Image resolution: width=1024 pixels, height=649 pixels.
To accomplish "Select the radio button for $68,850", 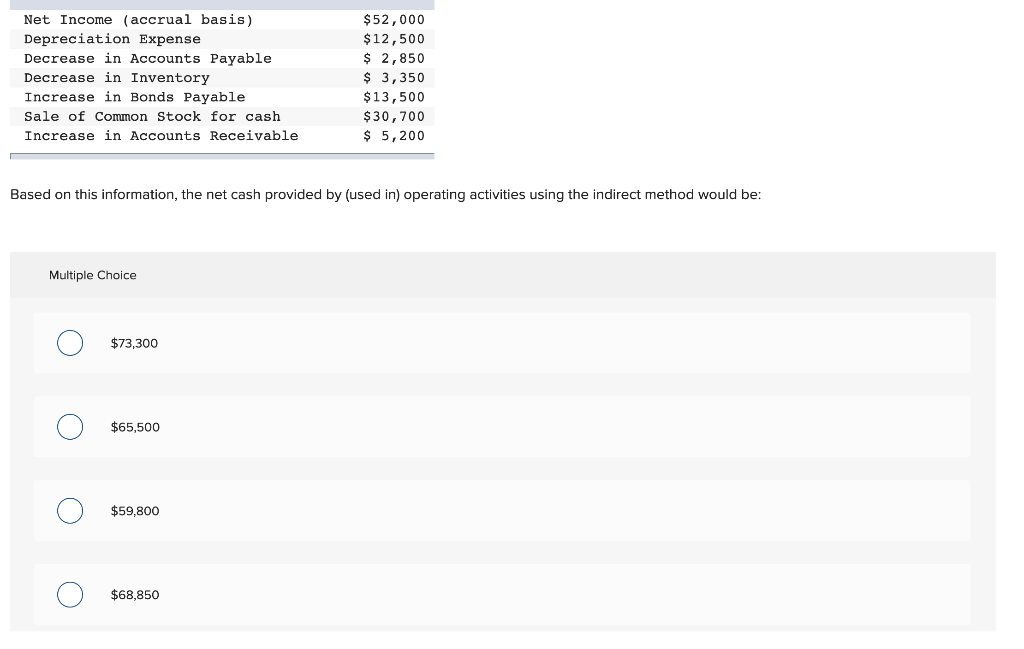I will [x=70, y=594].
